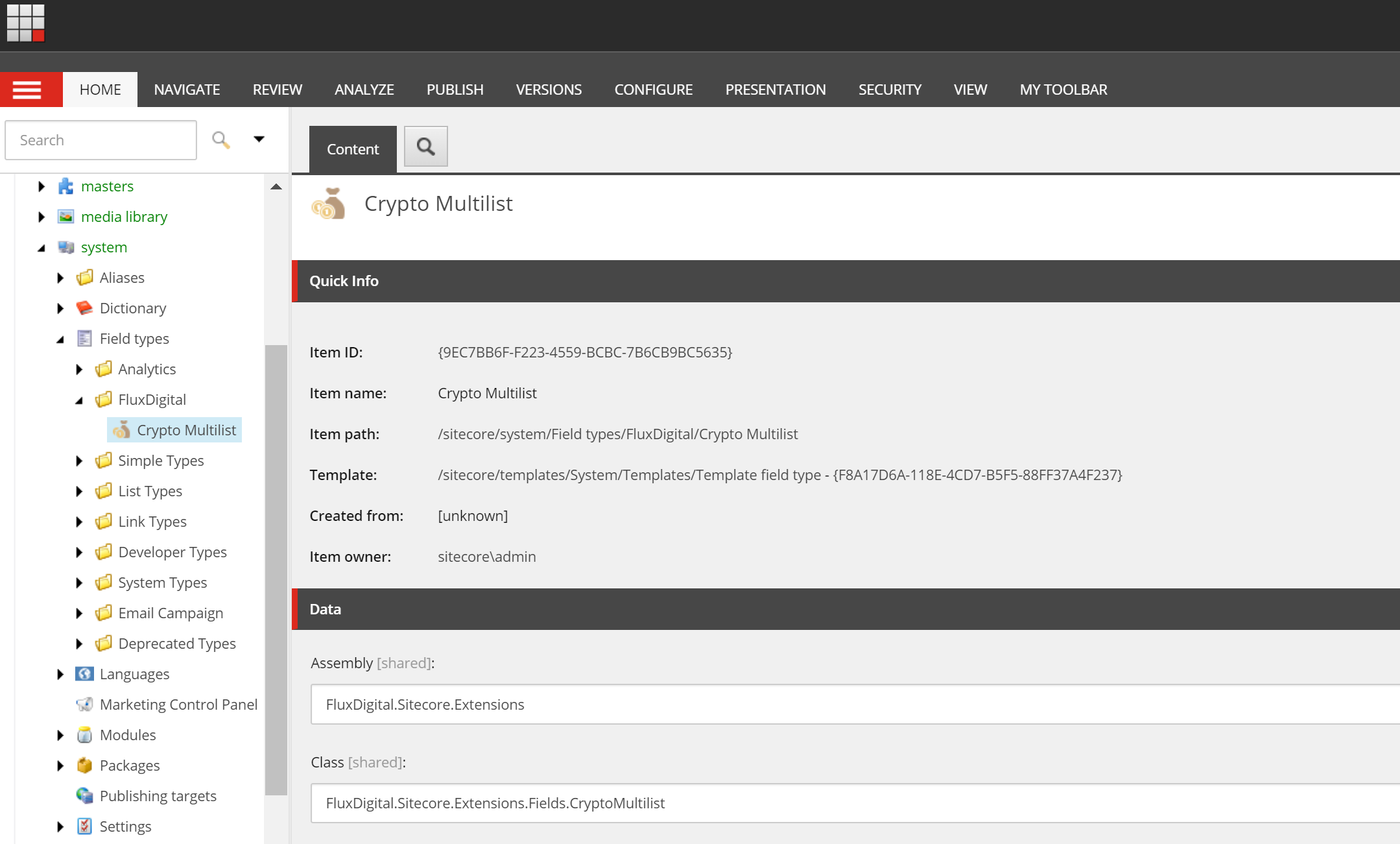Expand the Packages tree node
The image size is (1400, 844).
60,766
